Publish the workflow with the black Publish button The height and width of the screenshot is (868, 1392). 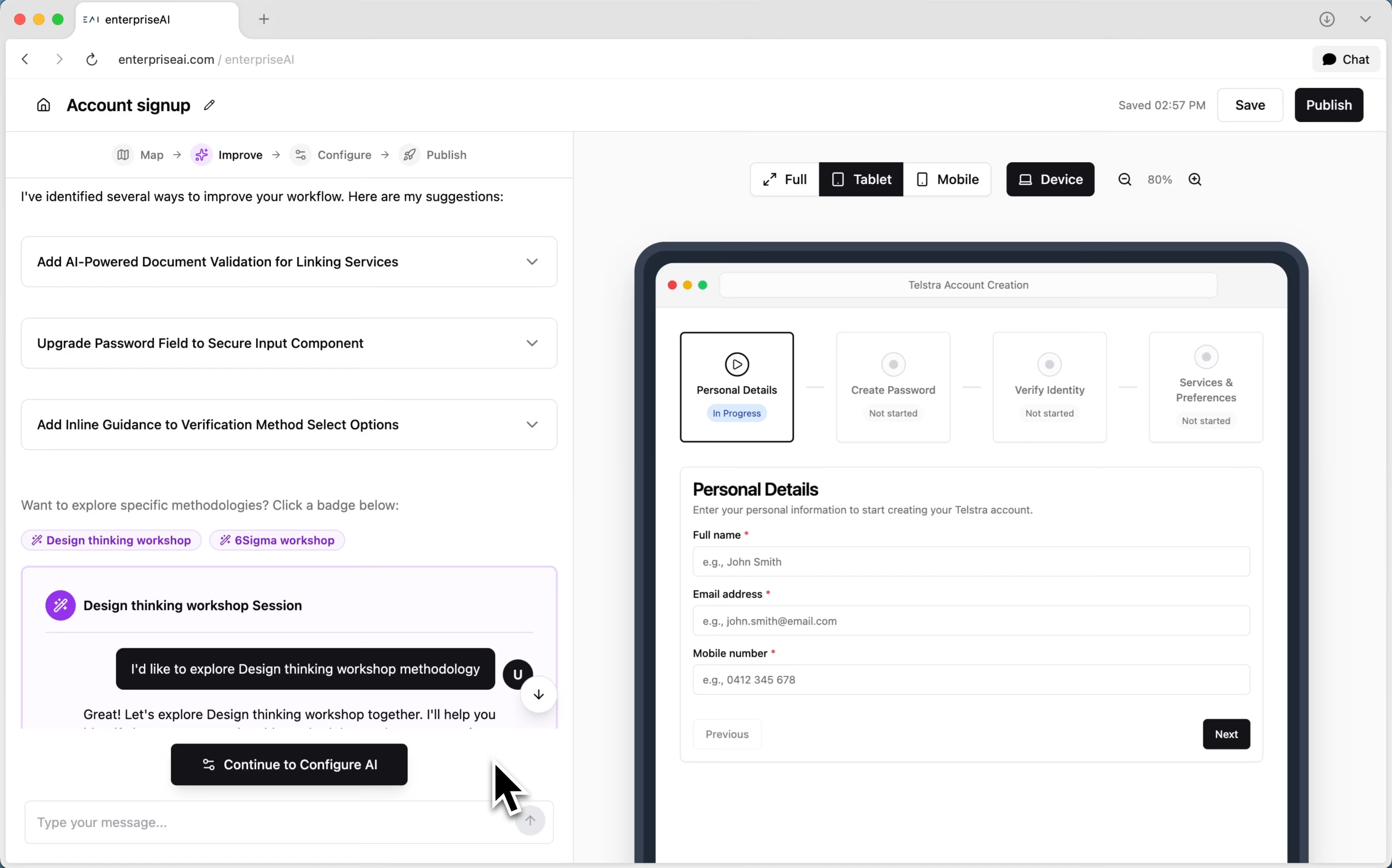pos(1329,105)
